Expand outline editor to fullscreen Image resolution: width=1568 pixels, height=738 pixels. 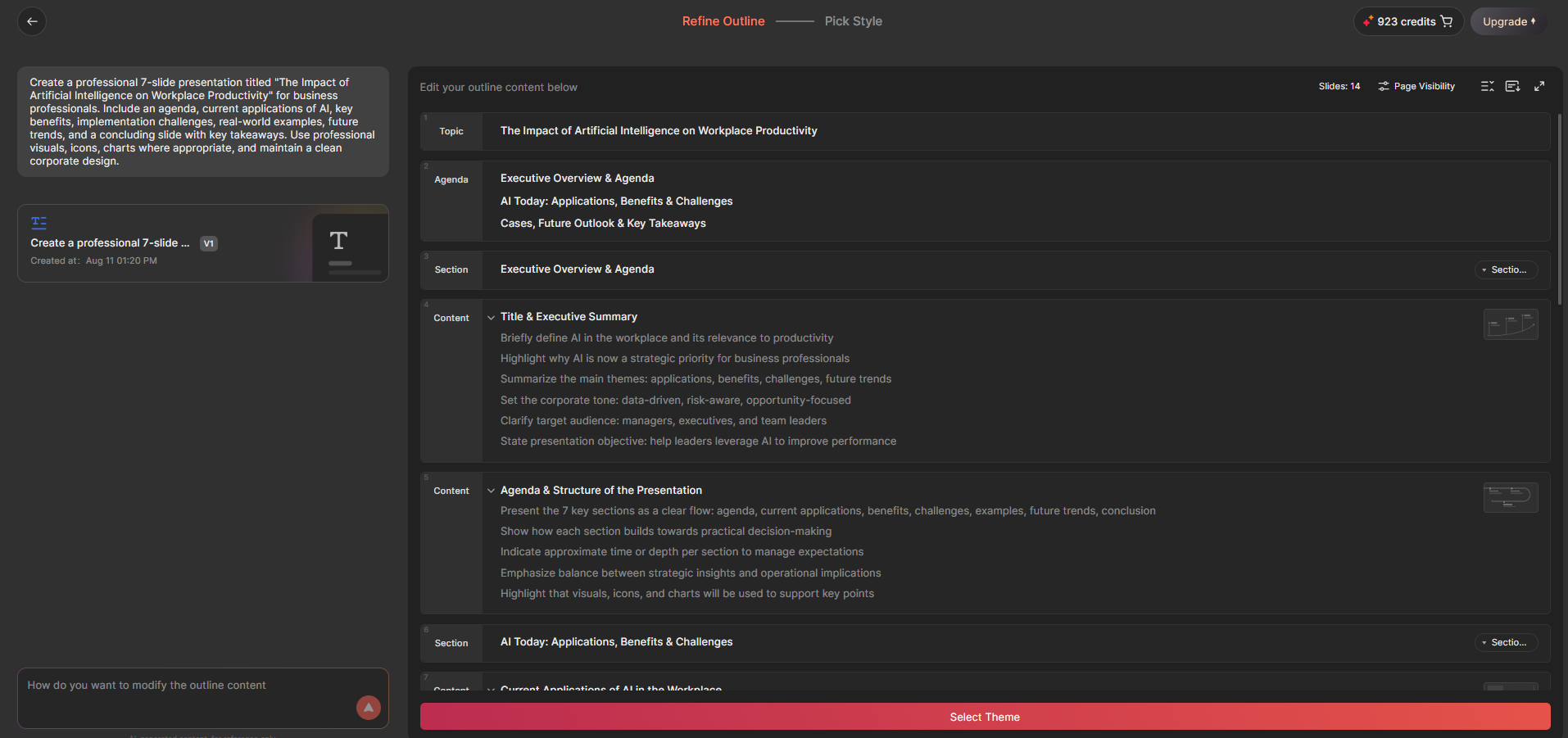click(x=1539, y=86)
